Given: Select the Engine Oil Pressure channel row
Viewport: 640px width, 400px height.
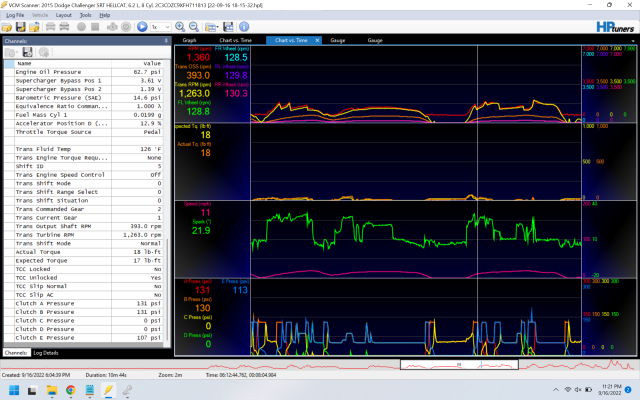Looking at the screenshot, I should pos(83,72).
